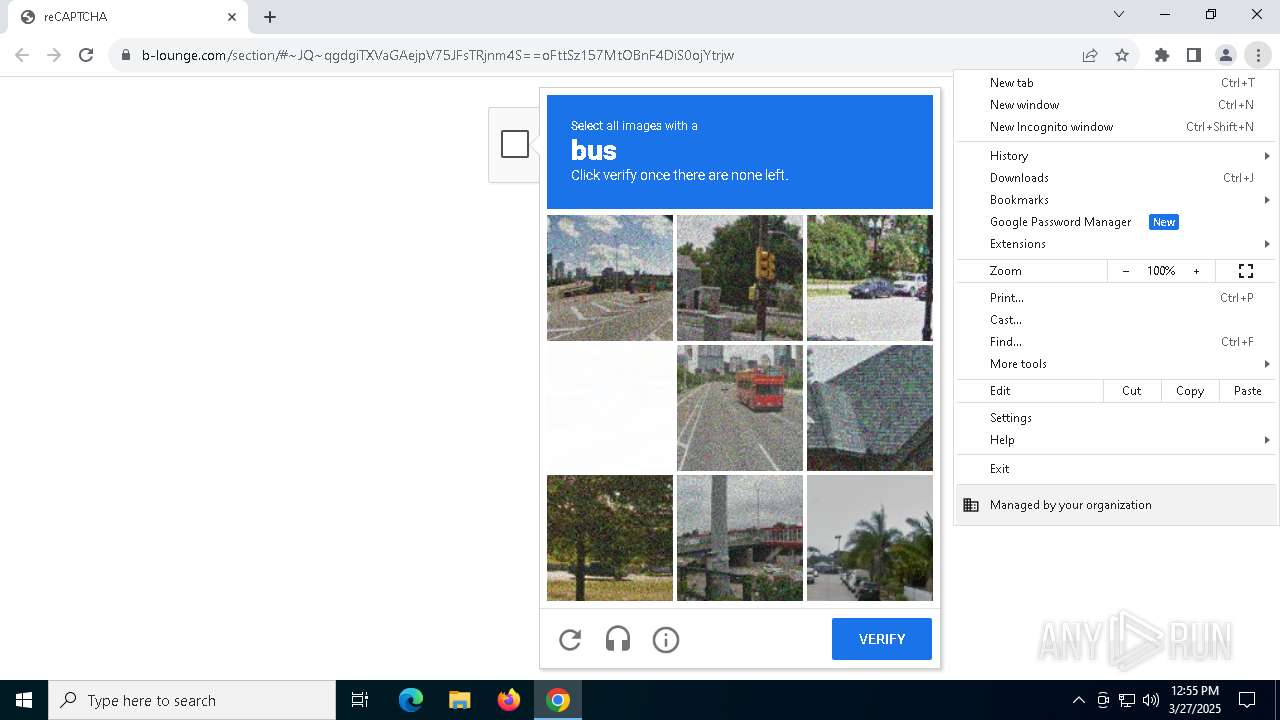Choose Find from the menu
The image size is (1280, 720).
(1116, 342)
